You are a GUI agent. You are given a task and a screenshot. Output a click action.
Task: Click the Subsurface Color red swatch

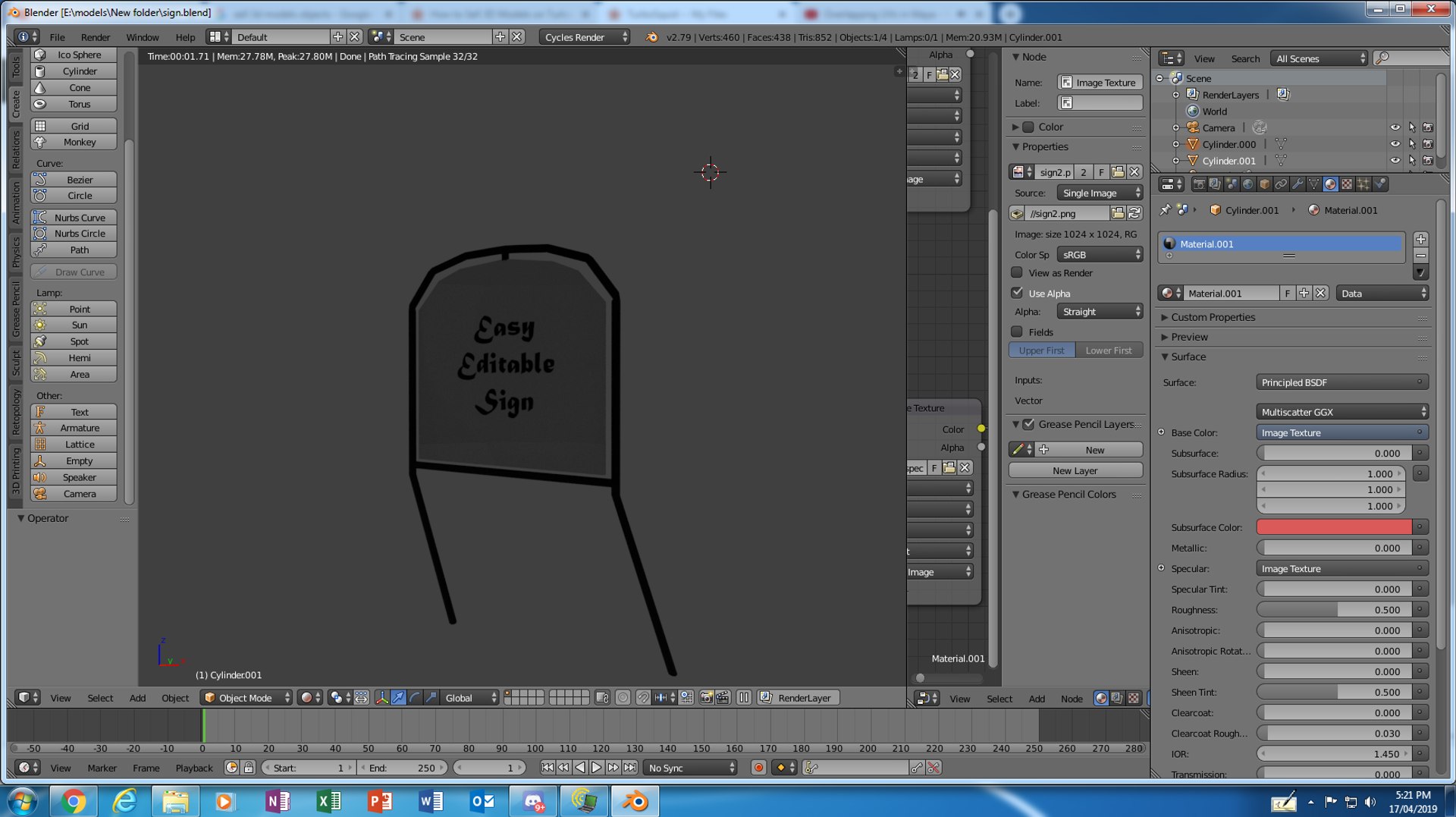coord(1334,527)
